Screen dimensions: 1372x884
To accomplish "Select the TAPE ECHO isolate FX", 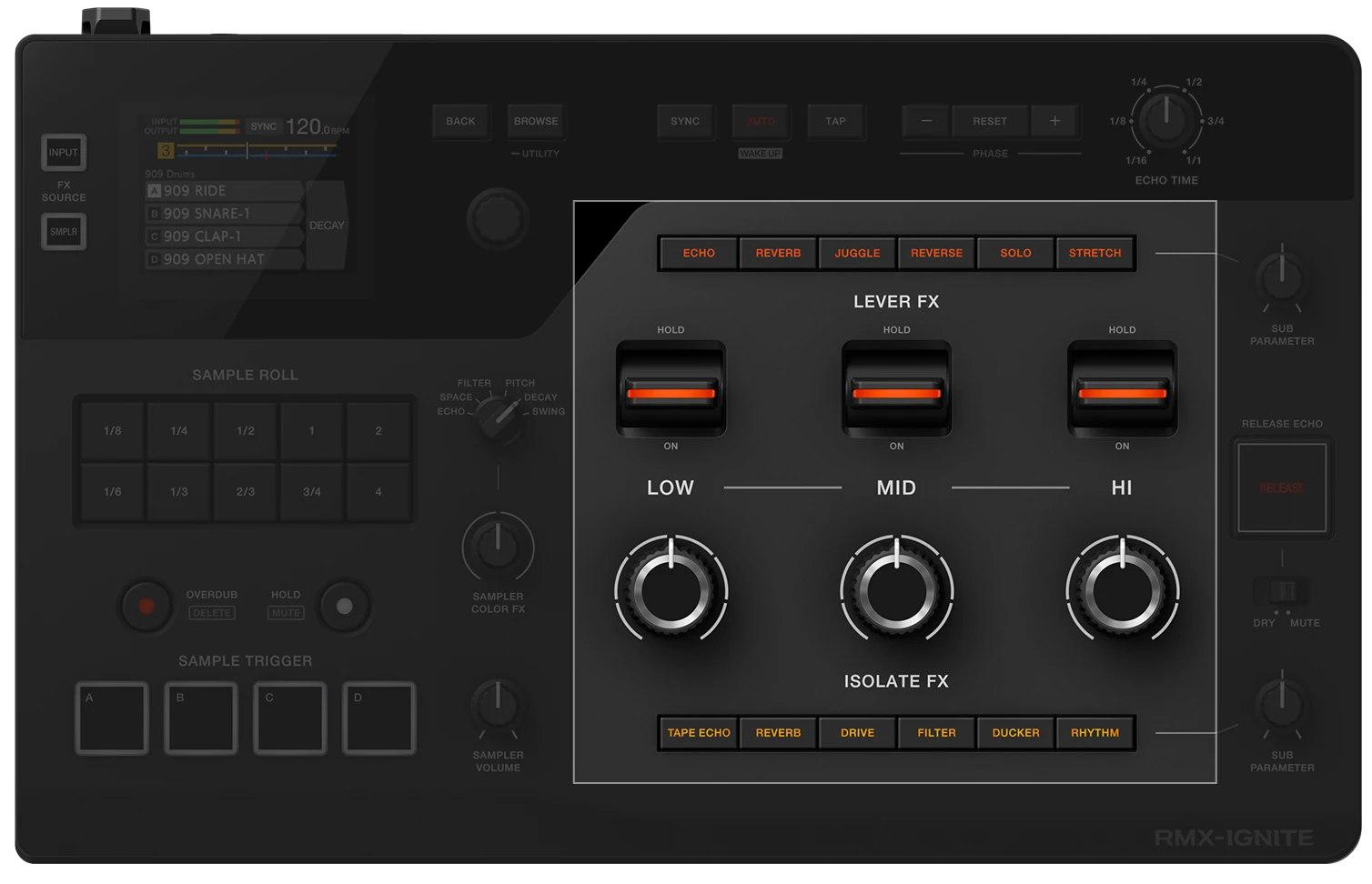I will (x=699, y=733).
